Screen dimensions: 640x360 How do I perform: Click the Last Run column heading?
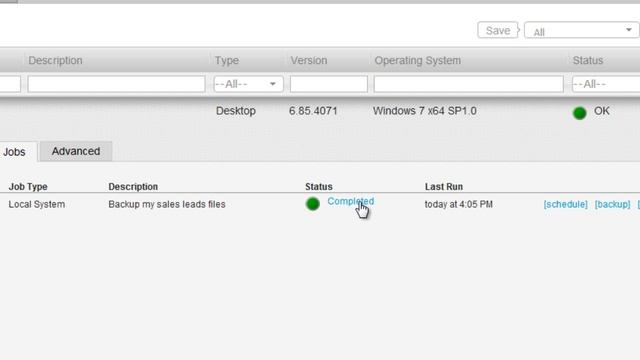tap(444, 187)
